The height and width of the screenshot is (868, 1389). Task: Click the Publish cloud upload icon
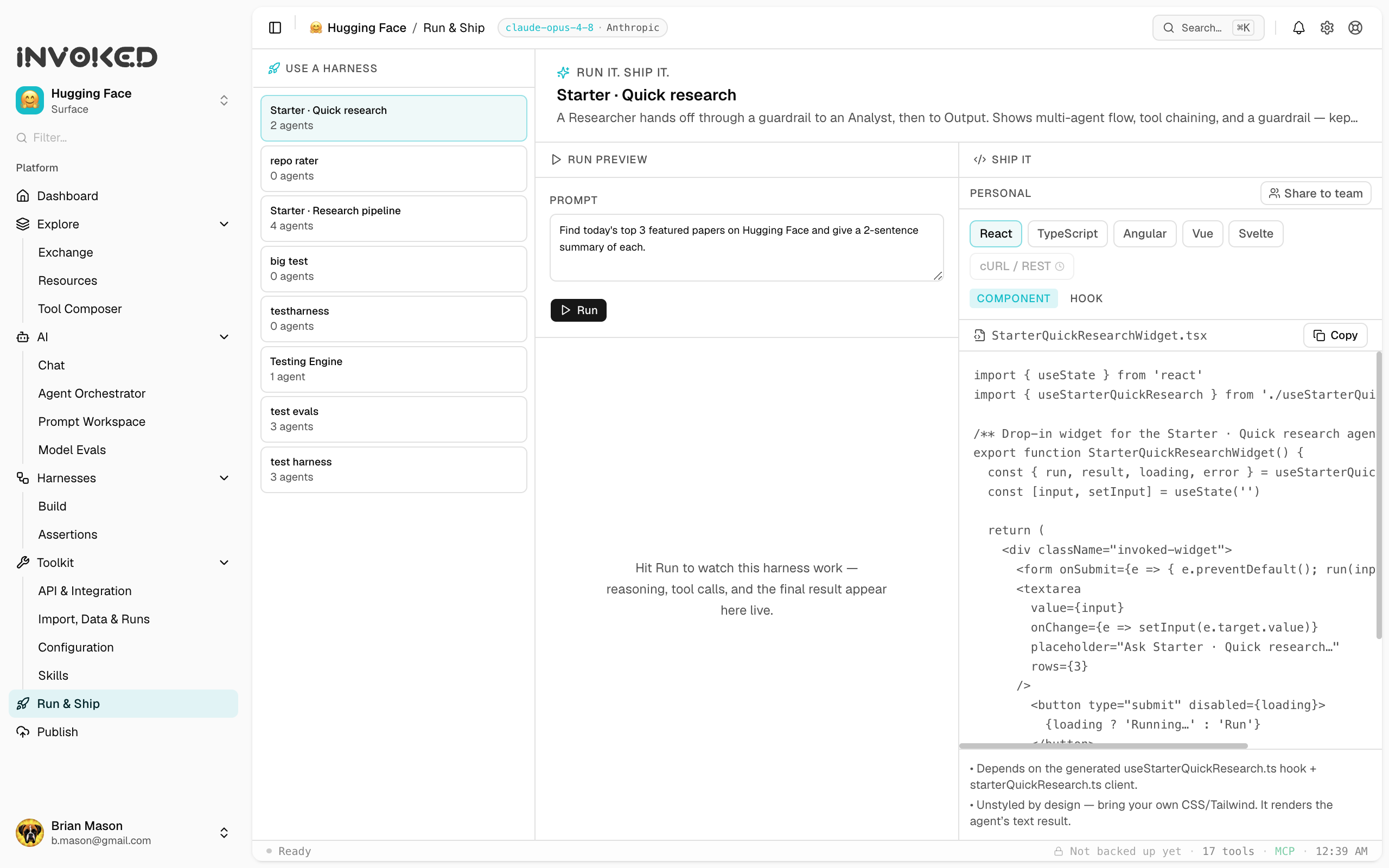[x=23, y=731]
